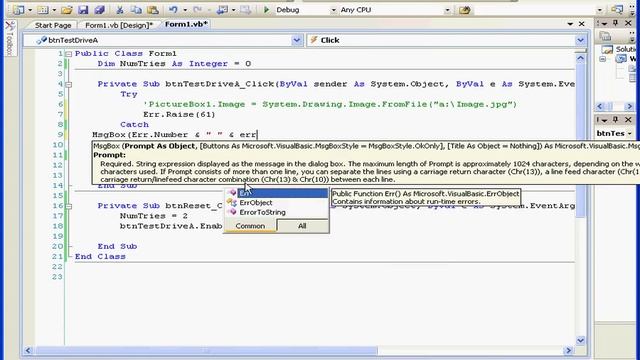640x360 pixels.
Task: Open the Click method name dropdown
Action: tap(580, 40)
